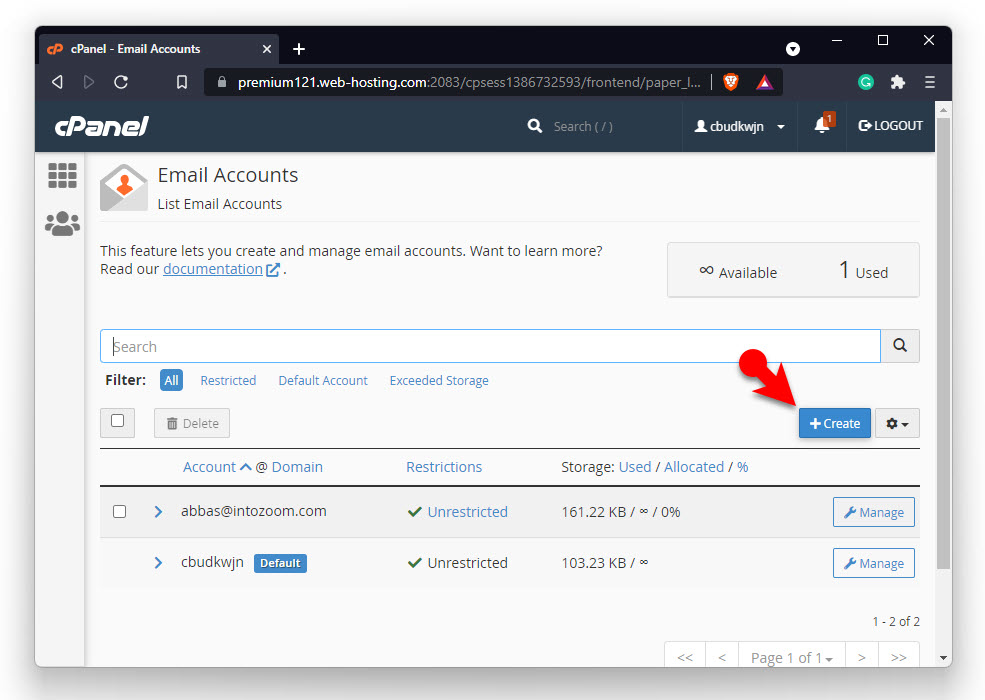Viewport: 985px width, 700px height.
Task: Reload the page with refresh icon
Action: [x=121, y=82]
